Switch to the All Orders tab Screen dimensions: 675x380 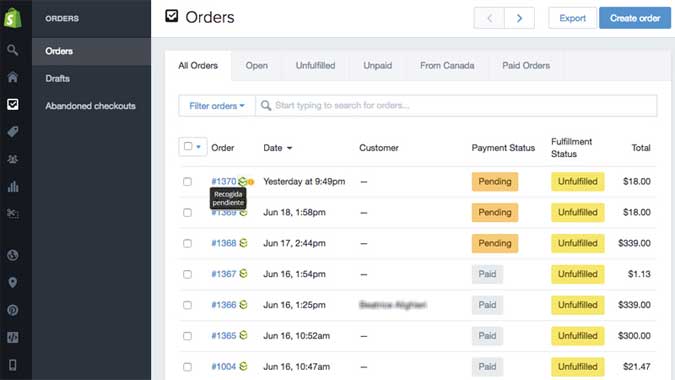coord(198,65)
